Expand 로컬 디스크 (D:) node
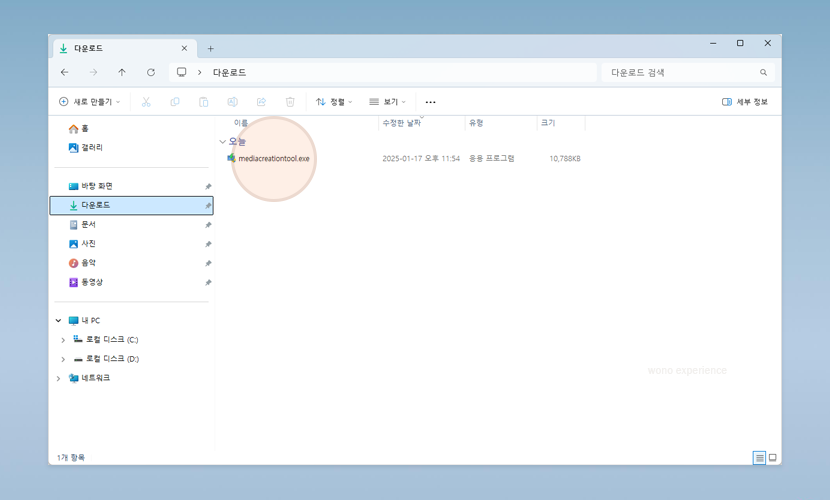This screenshot has width=830, height=500. [x=63, y=359]
